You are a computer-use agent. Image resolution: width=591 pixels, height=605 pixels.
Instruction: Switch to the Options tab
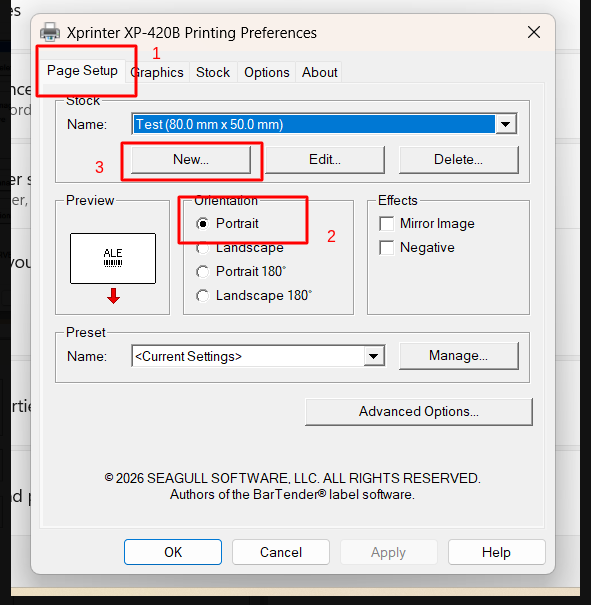point(267,73)
